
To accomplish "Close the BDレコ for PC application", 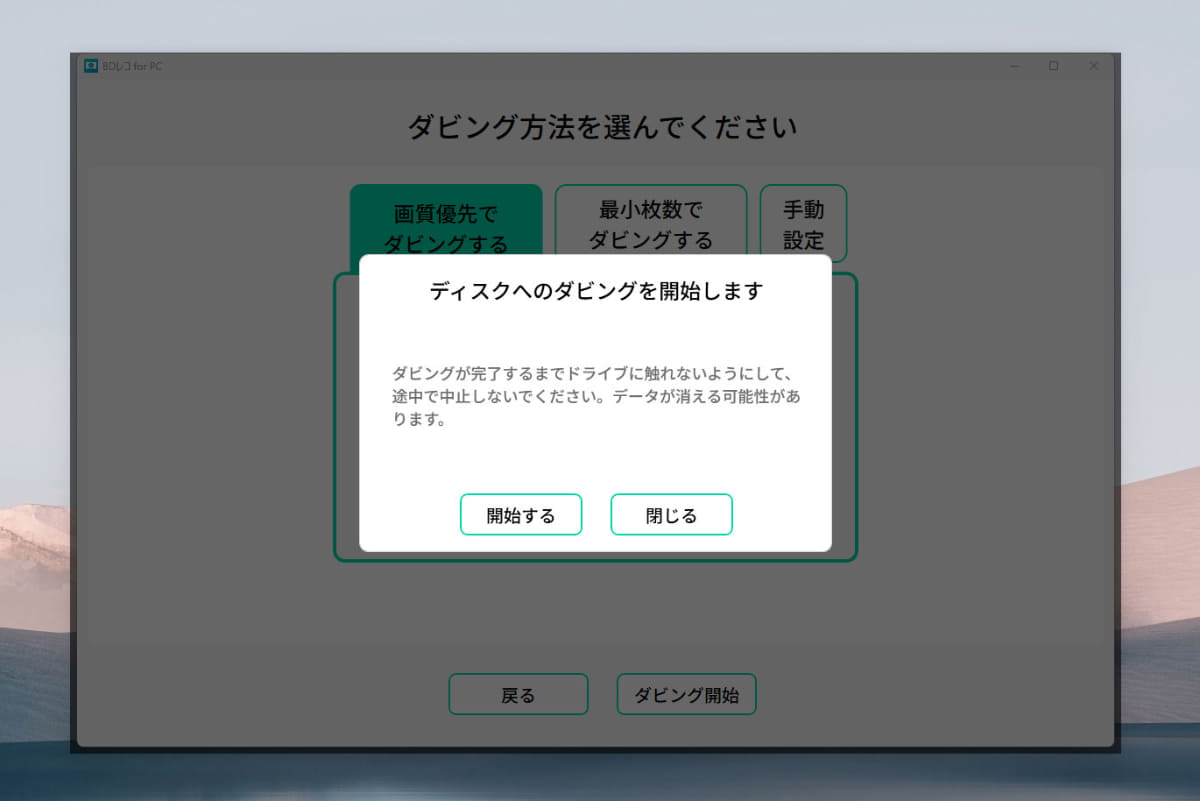I will click(x=1093, y=66).
